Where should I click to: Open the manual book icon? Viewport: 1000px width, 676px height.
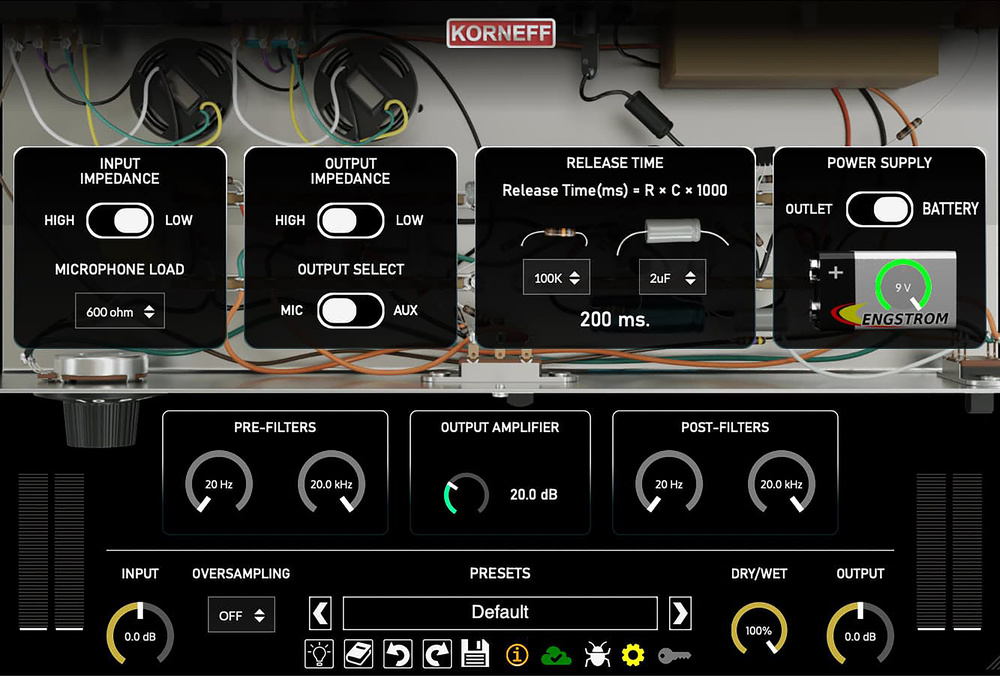[358, 655]
